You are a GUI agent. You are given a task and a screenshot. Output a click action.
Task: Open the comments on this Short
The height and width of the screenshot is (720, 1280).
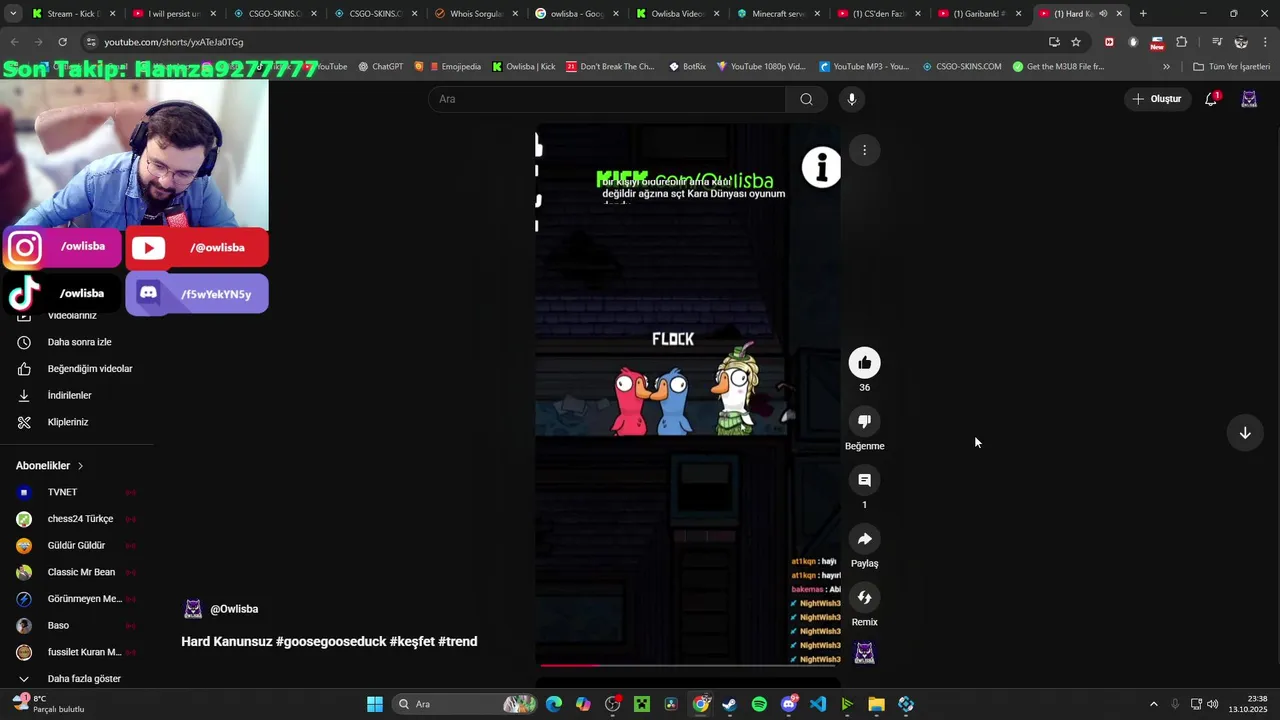point(864,480)
